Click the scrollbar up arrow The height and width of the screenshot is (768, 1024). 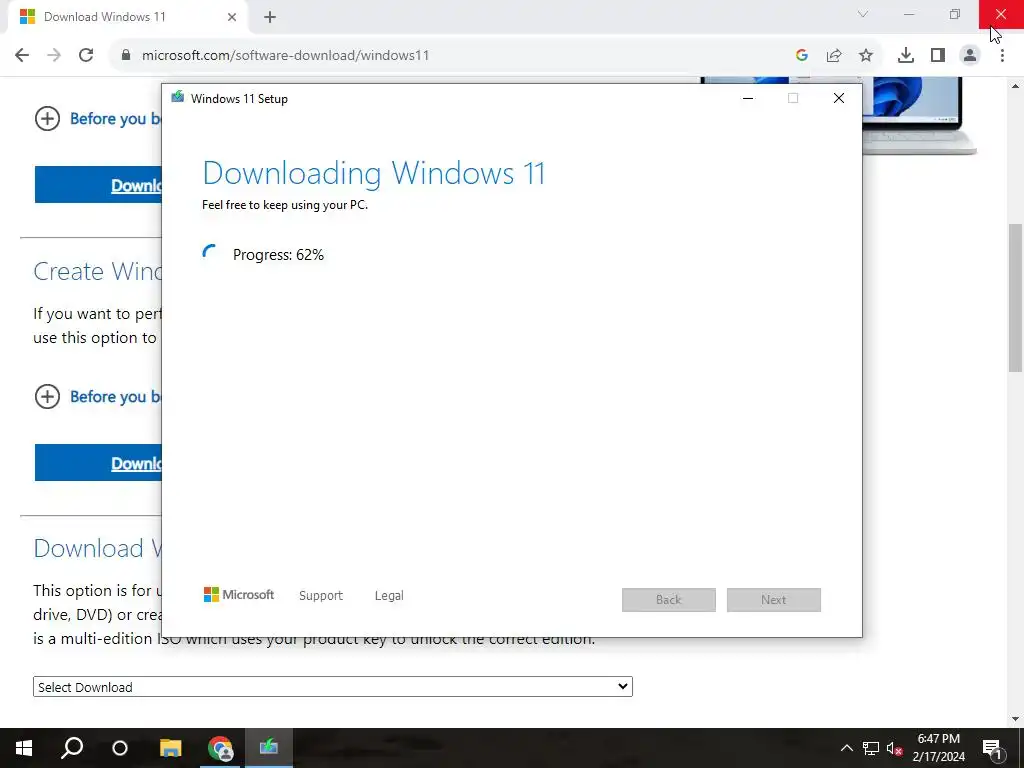[1016, 85]
